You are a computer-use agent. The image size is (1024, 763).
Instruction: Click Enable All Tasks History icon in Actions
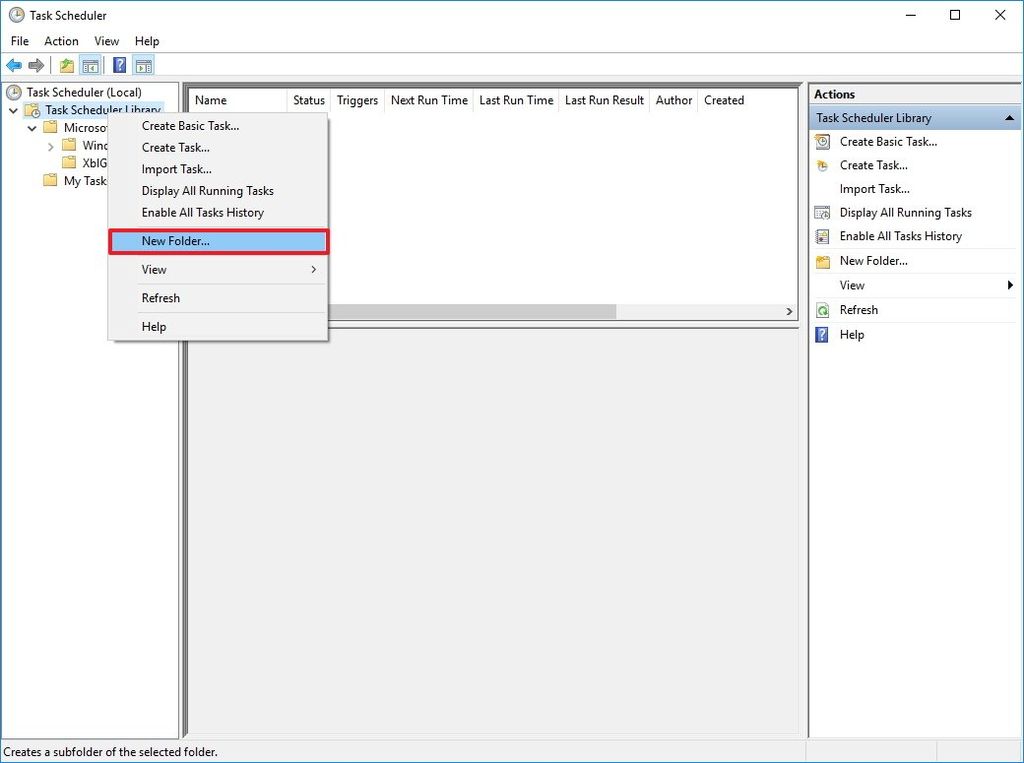pyautogui.click(x=823, y=236)
